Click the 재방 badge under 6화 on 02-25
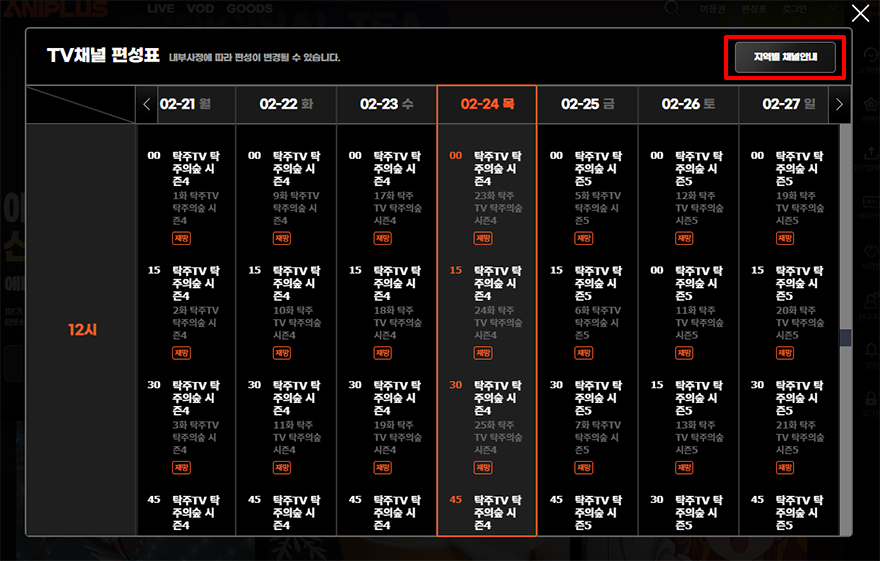 (584, 353)
